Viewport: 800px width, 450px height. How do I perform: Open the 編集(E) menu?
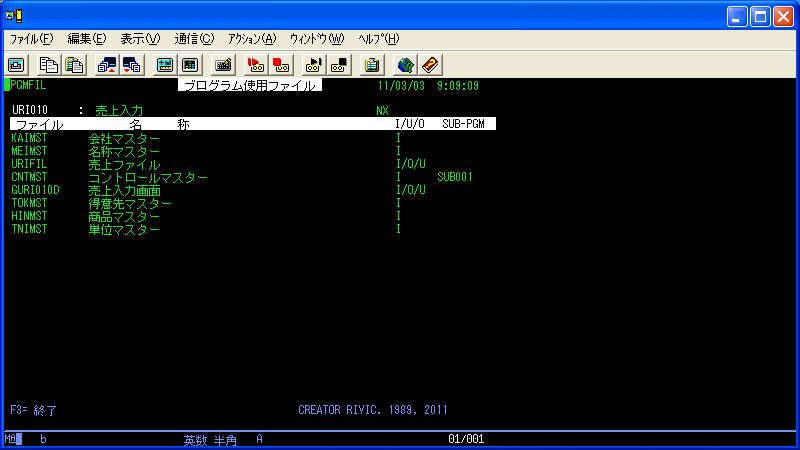[87, 39]
